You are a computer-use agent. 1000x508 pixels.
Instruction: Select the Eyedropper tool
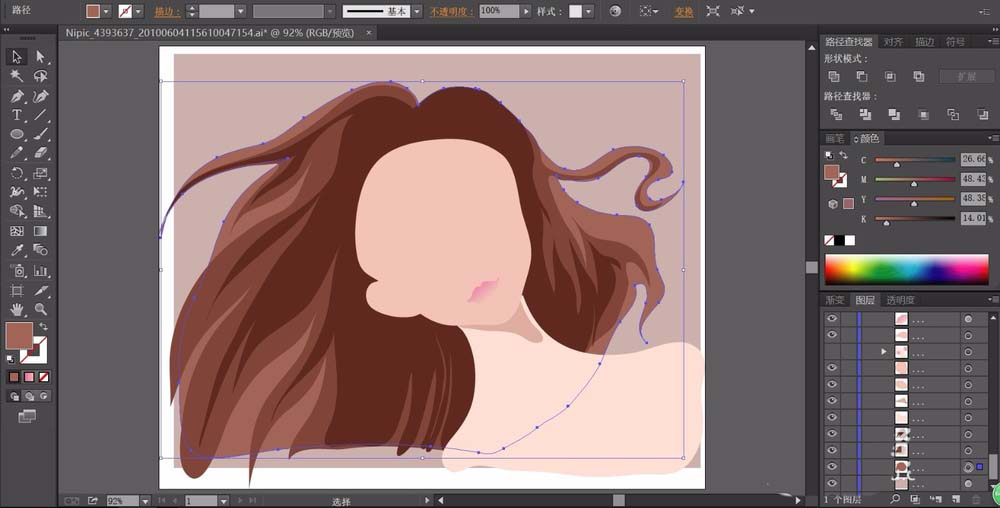(x=17, y=250)
